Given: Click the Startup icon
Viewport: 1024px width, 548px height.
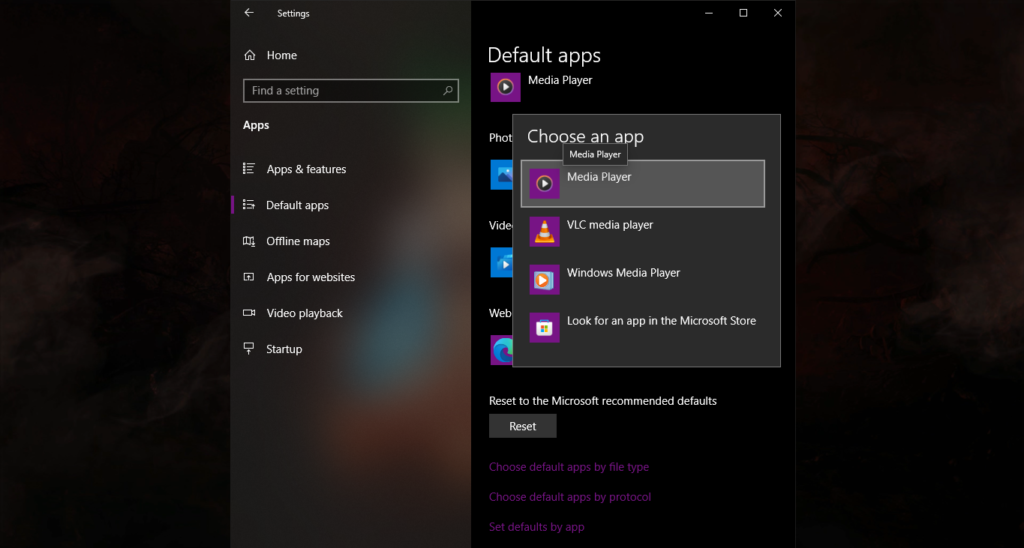Looking at the screenshot, I should [249, 349].
